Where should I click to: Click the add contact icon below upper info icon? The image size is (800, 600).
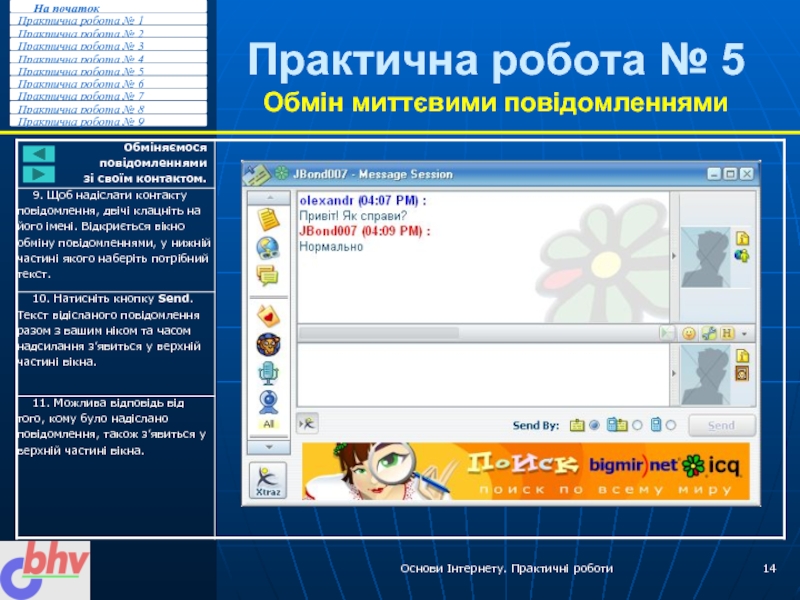742,256
